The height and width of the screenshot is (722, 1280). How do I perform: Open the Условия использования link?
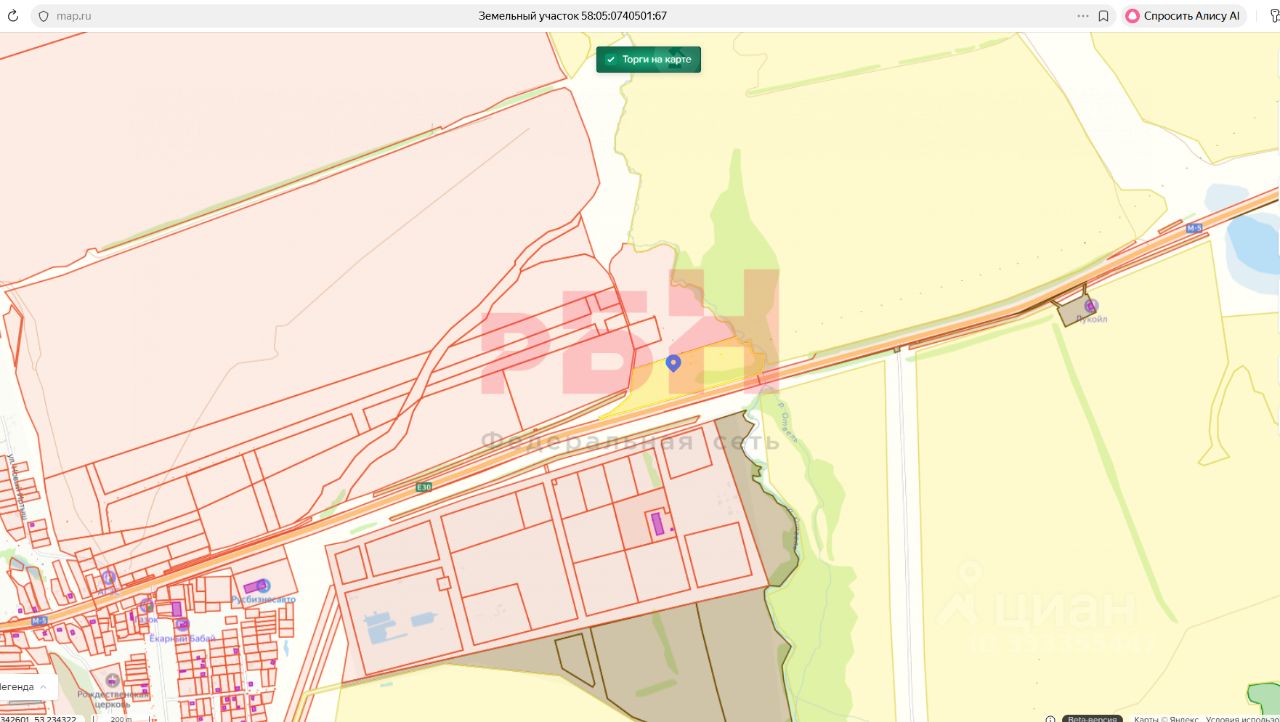click(x=1242, y=718)
